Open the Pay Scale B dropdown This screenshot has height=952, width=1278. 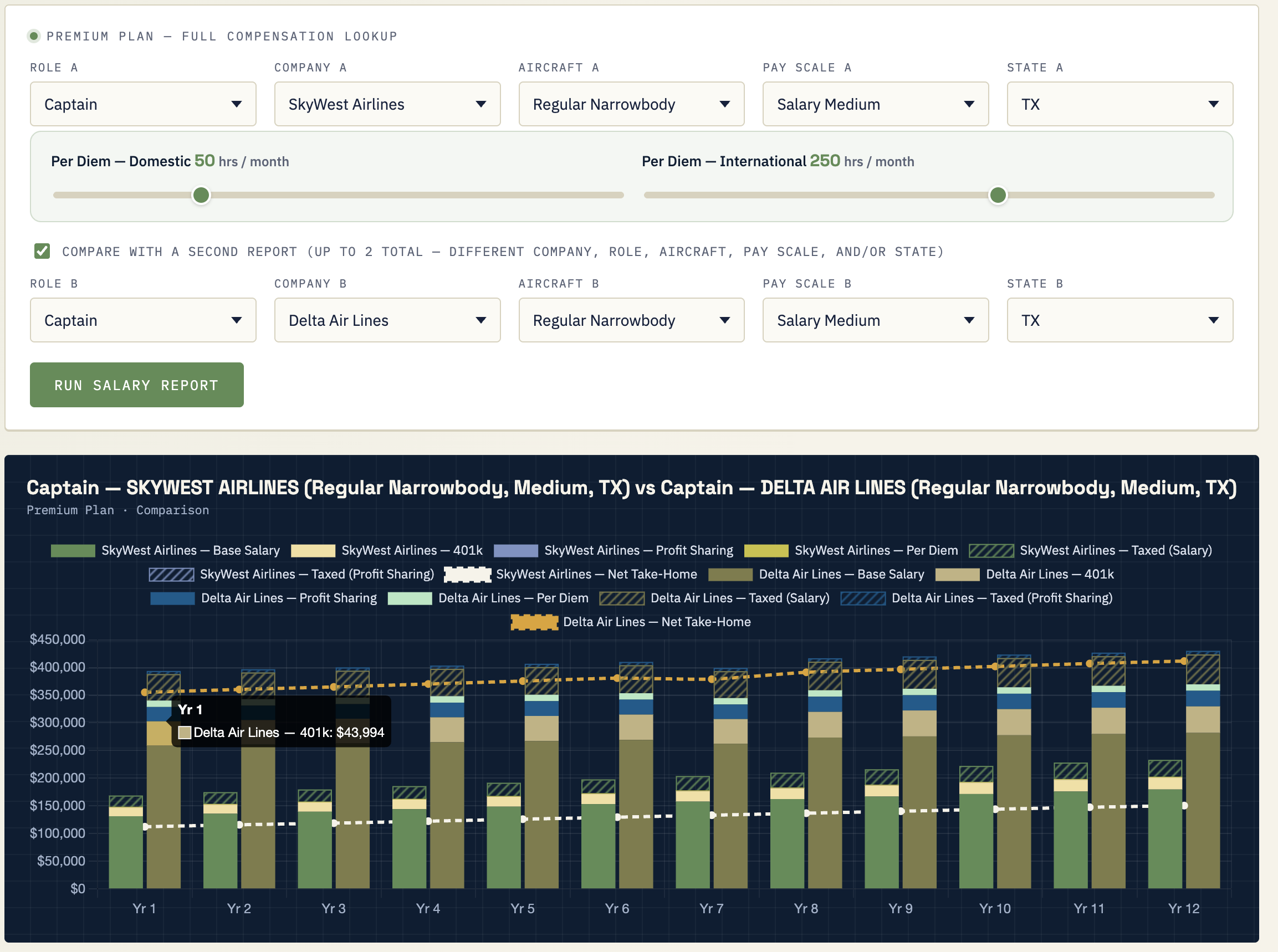(876, 320)
